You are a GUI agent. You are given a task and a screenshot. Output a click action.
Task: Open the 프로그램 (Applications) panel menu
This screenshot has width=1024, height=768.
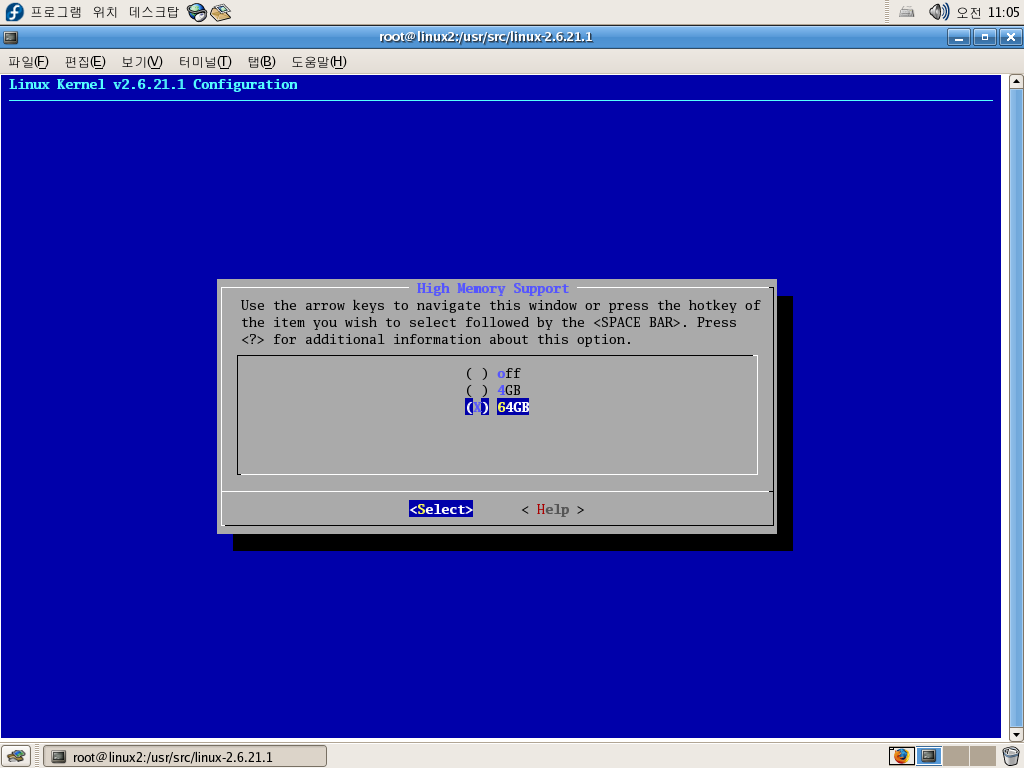pos(56,12)
